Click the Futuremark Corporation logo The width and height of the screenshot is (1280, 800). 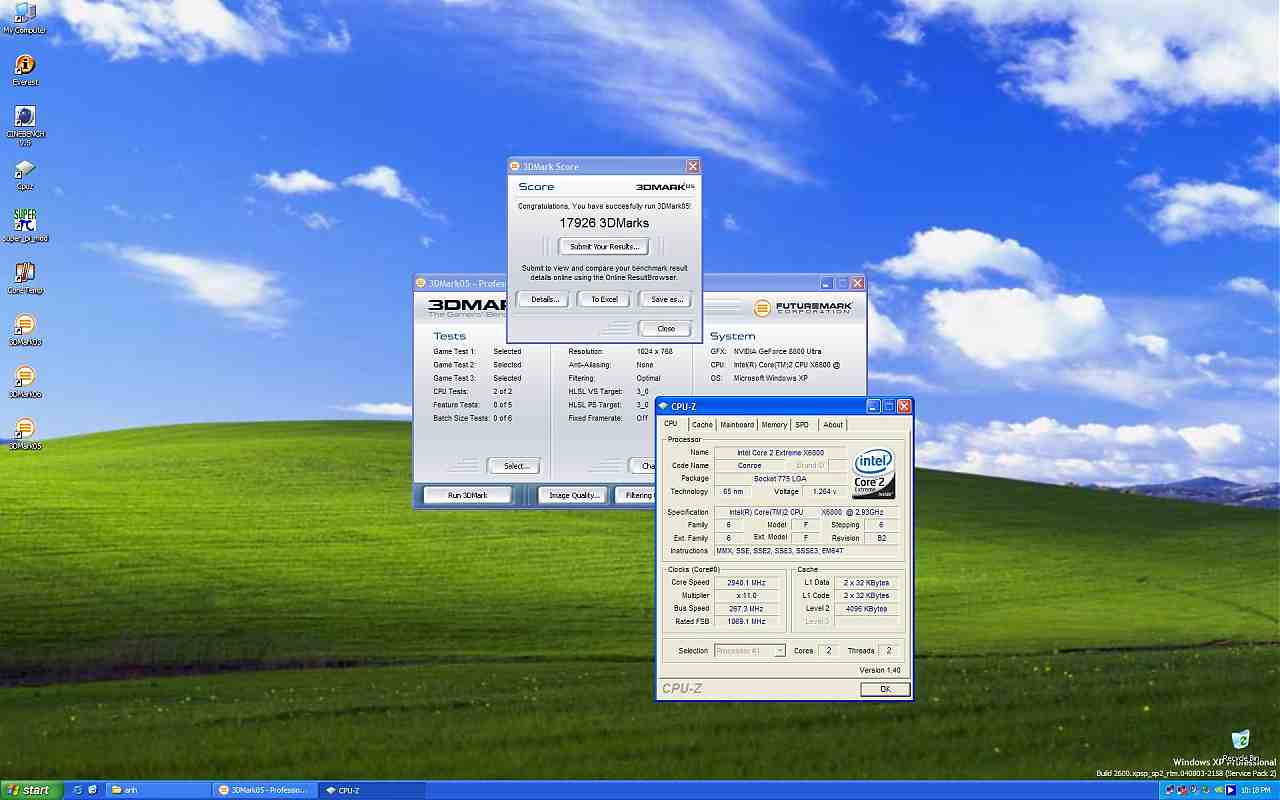click(x=803, y=308)
